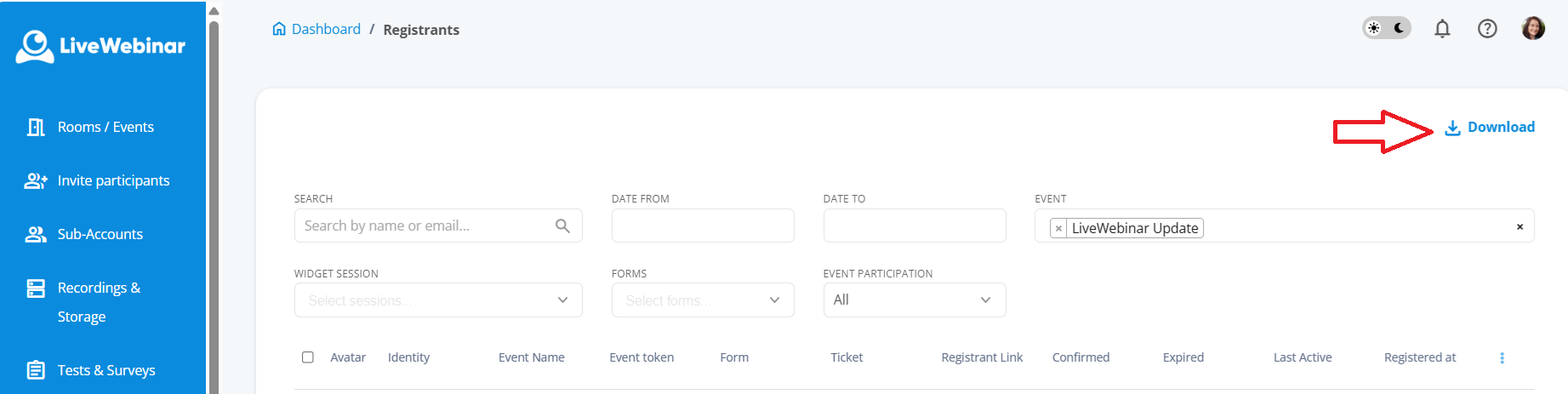Viewport: 1568px width, 394px height.
Task: Open Rooms / Events in sidebar
Action: [x=105, y=127]
